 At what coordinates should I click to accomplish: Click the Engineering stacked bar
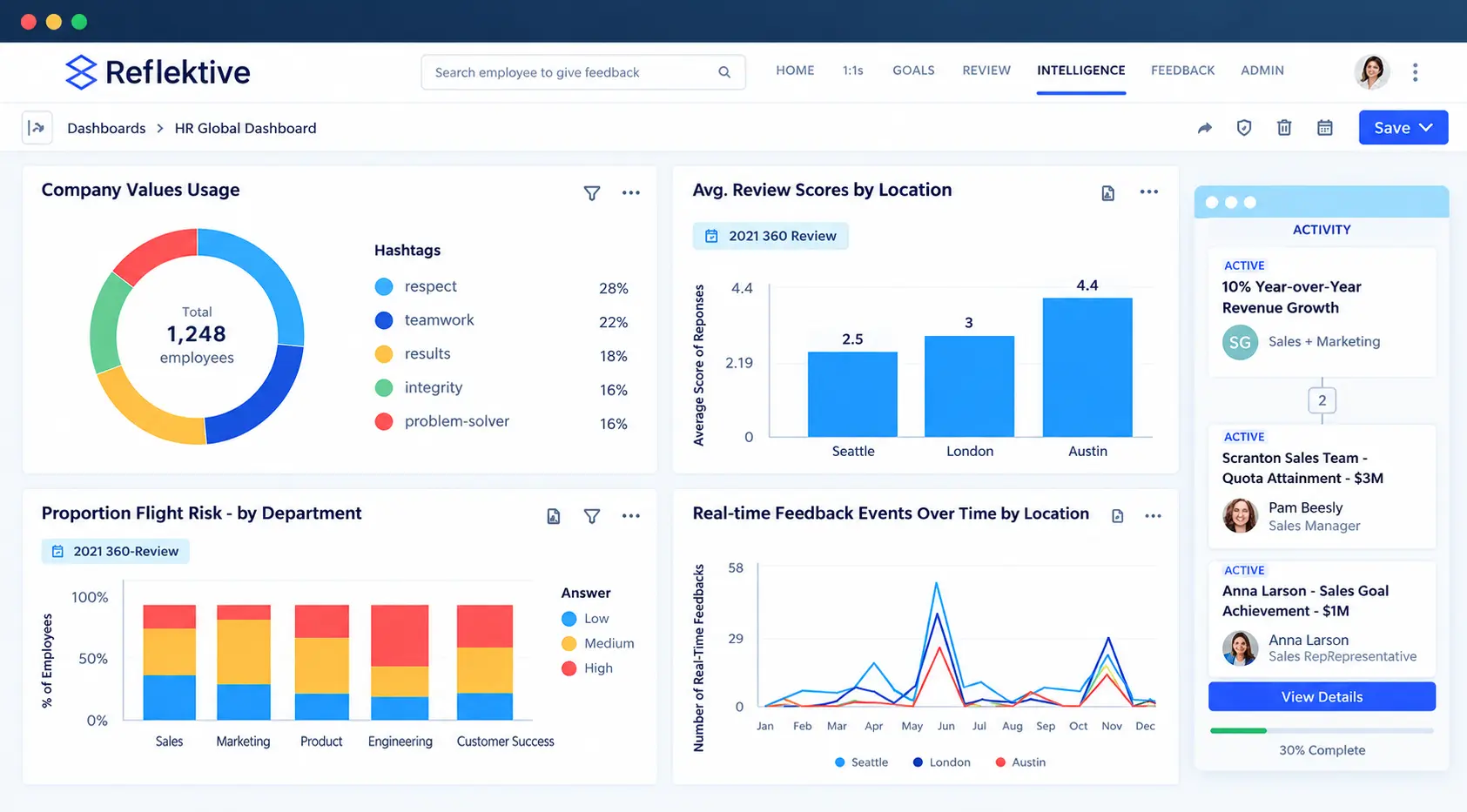(x=400, y=662)
